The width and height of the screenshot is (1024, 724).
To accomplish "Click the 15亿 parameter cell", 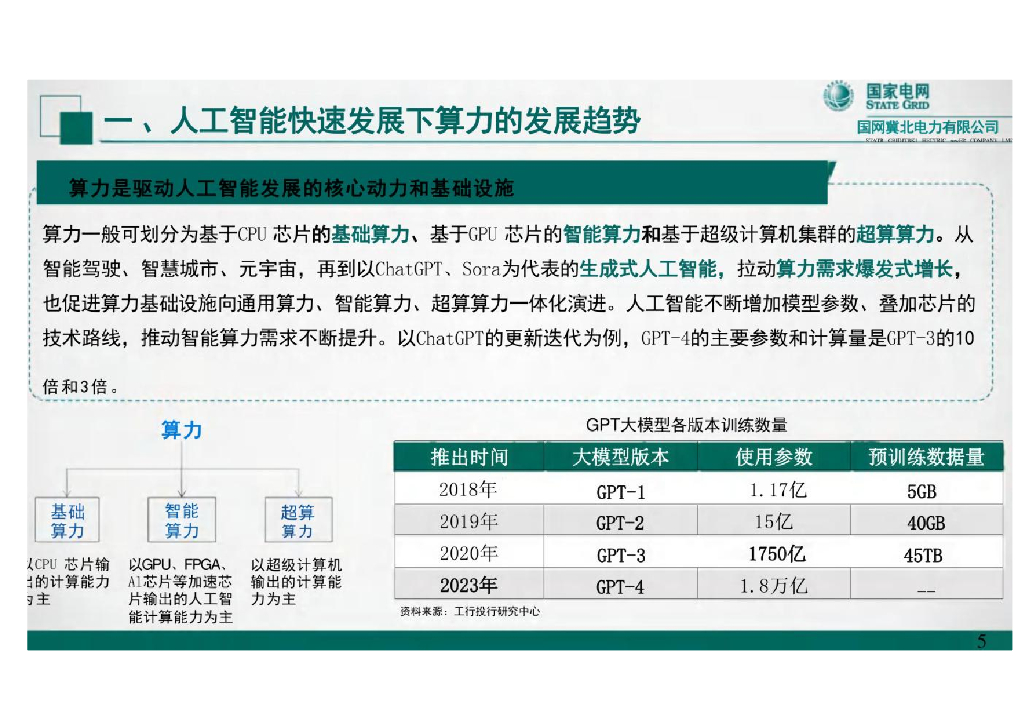I will coord(774,522).
